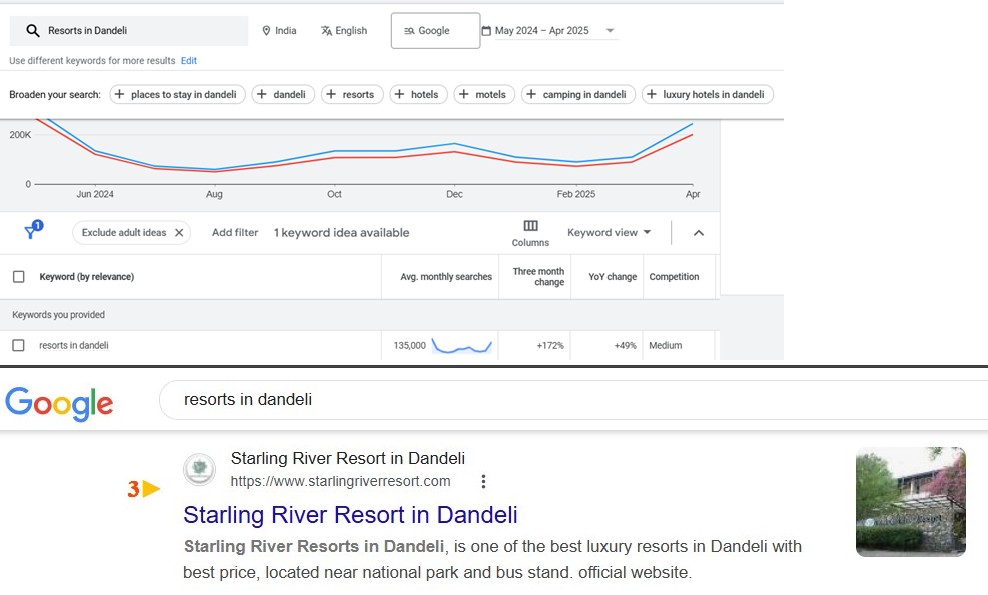Click Add filter
988x595 pixels.
tap(235, 233)
